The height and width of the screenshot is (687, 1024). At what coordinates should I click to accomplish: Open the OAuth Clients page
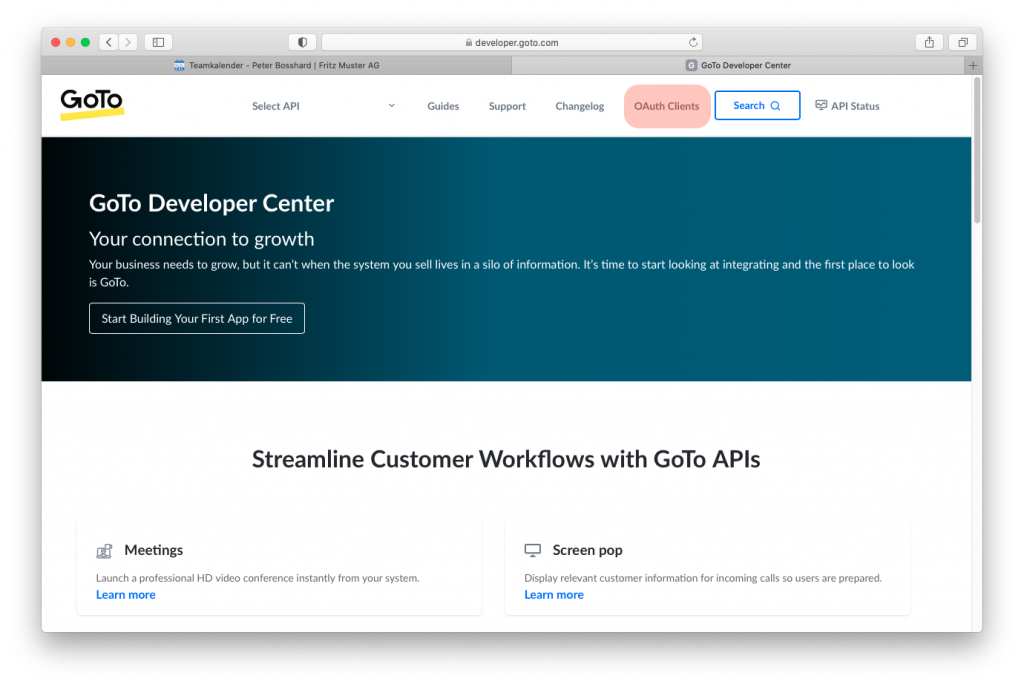(x=667, y=106)
